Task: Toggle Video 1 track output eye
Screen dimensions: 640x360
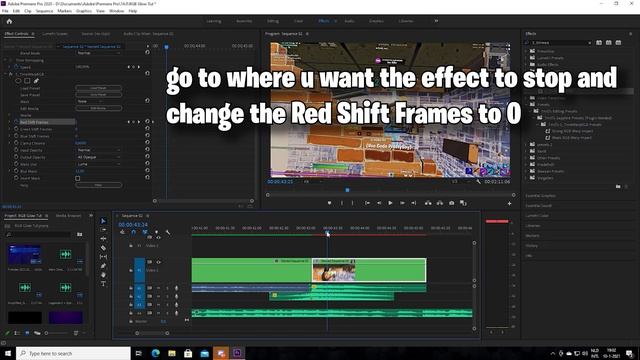Action: [158, 262]
